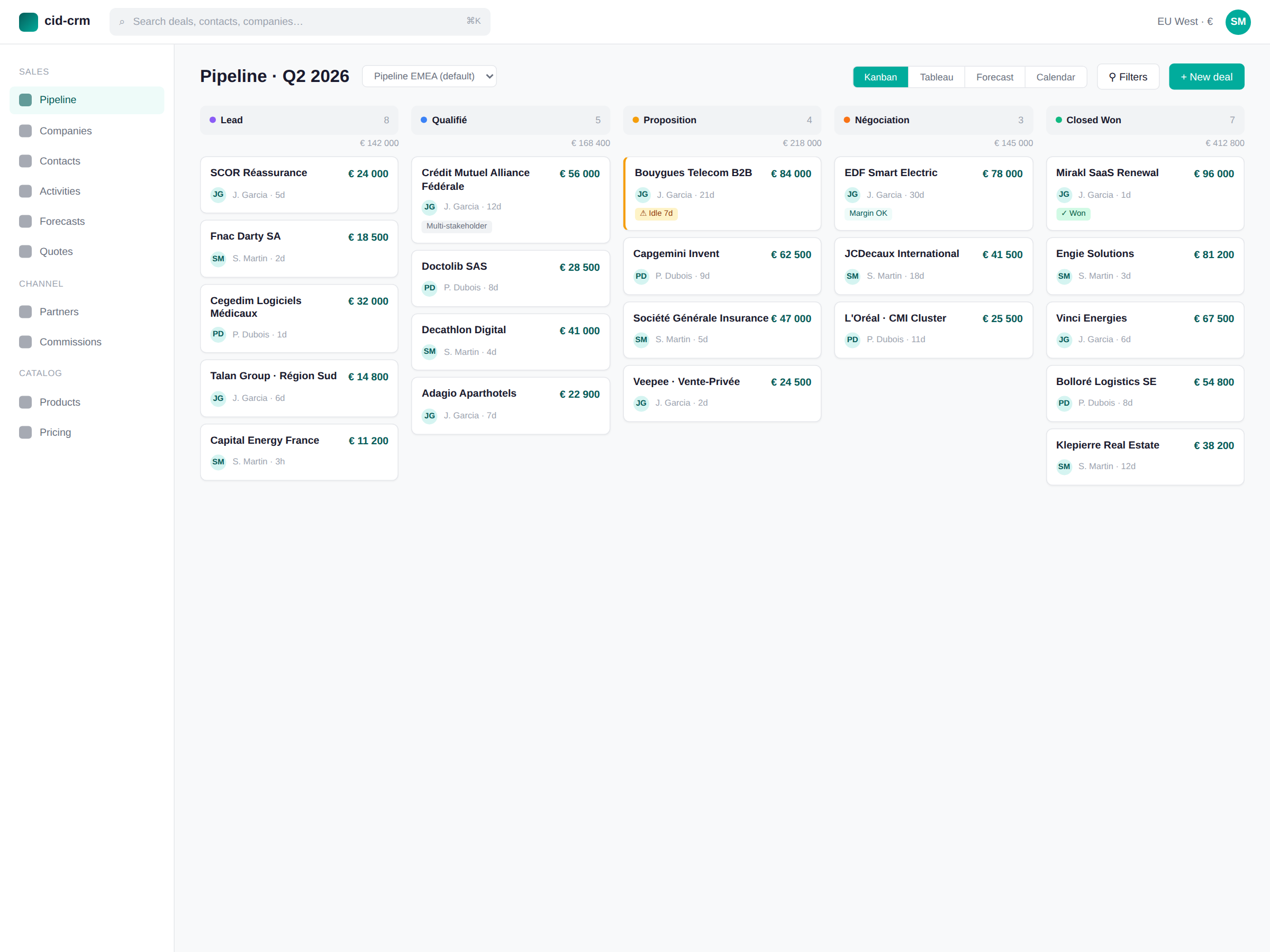Click the "Mirakl SaaS Renewal" deal title
Image resolution: width=1270 pixels, height=952 pixels.
coord(1107,173)
